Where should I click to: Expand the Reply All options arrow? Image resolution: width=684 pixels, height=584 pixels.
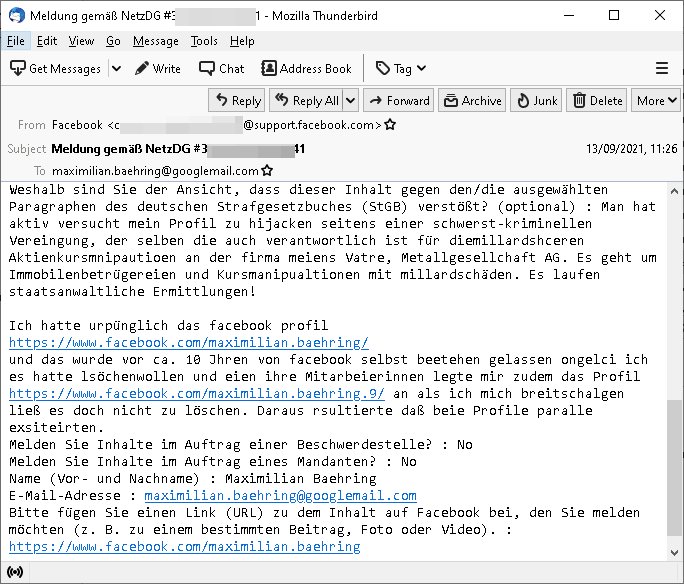click(x=350, y=101)
